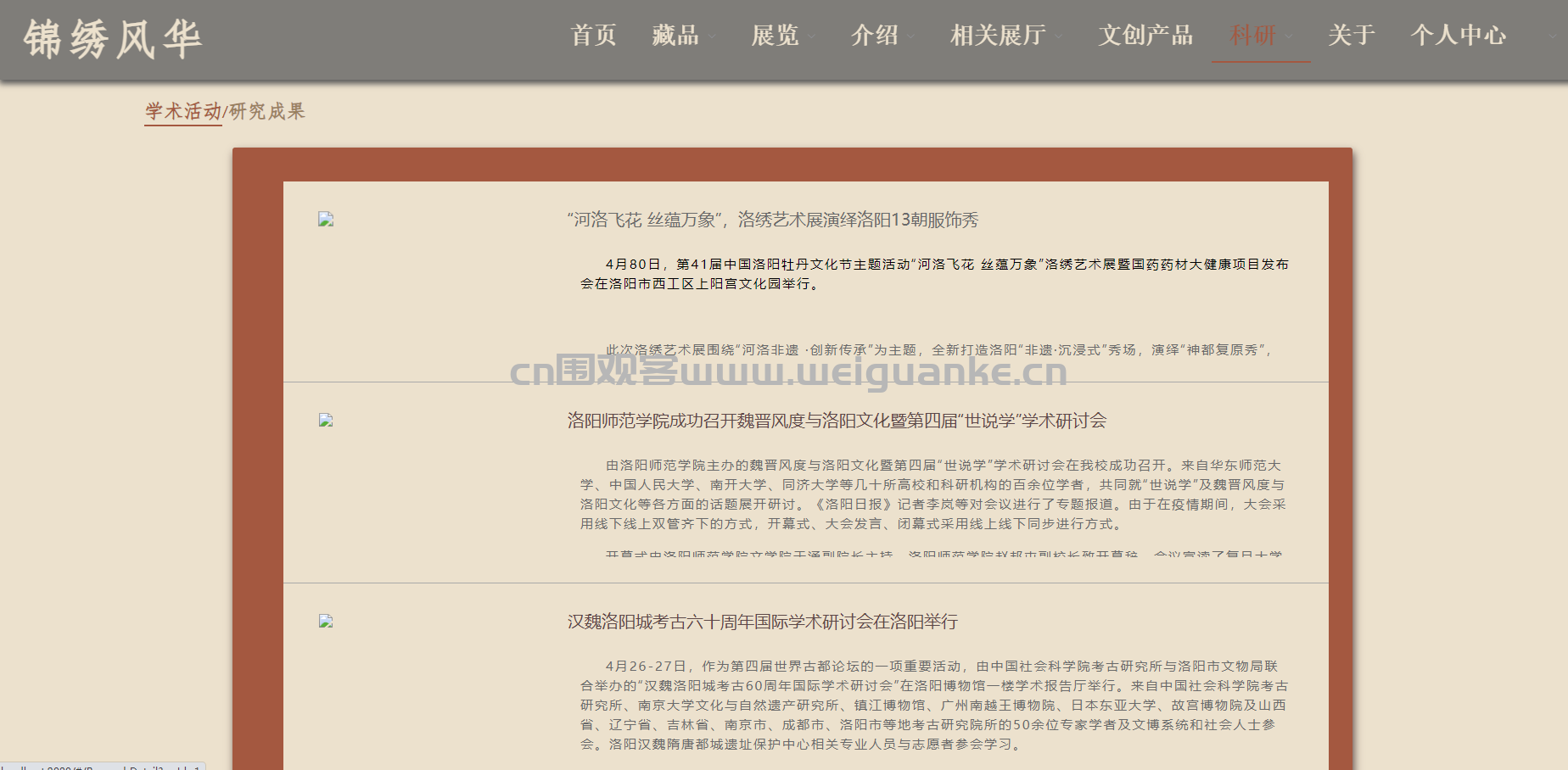This screenshot has width=1568, height=770.
Task: Open 个人中心 in the navigation bar
Action: tap(1458, 36)
